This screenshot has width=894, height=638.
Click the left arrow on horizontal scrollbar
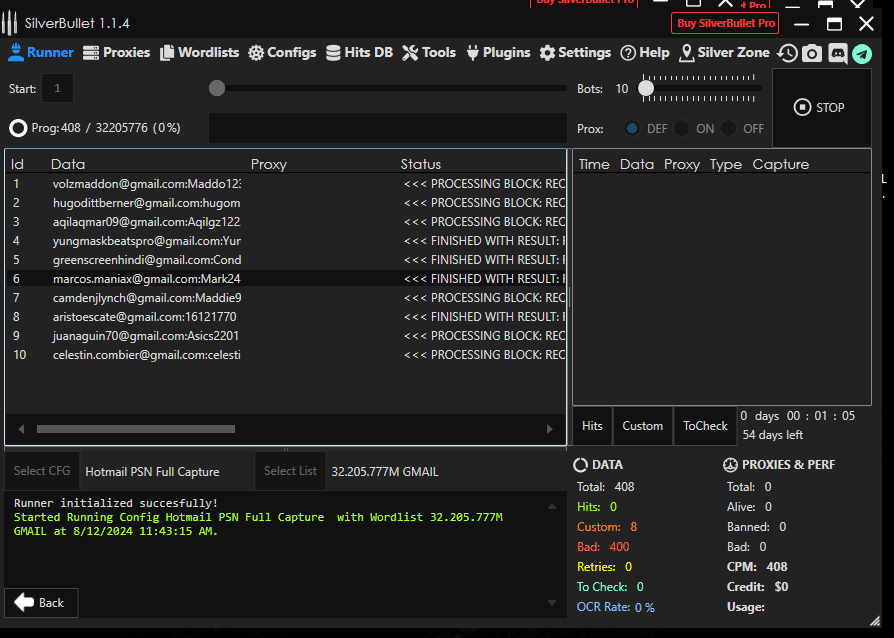pyautogui.click(x=22, y=429)
